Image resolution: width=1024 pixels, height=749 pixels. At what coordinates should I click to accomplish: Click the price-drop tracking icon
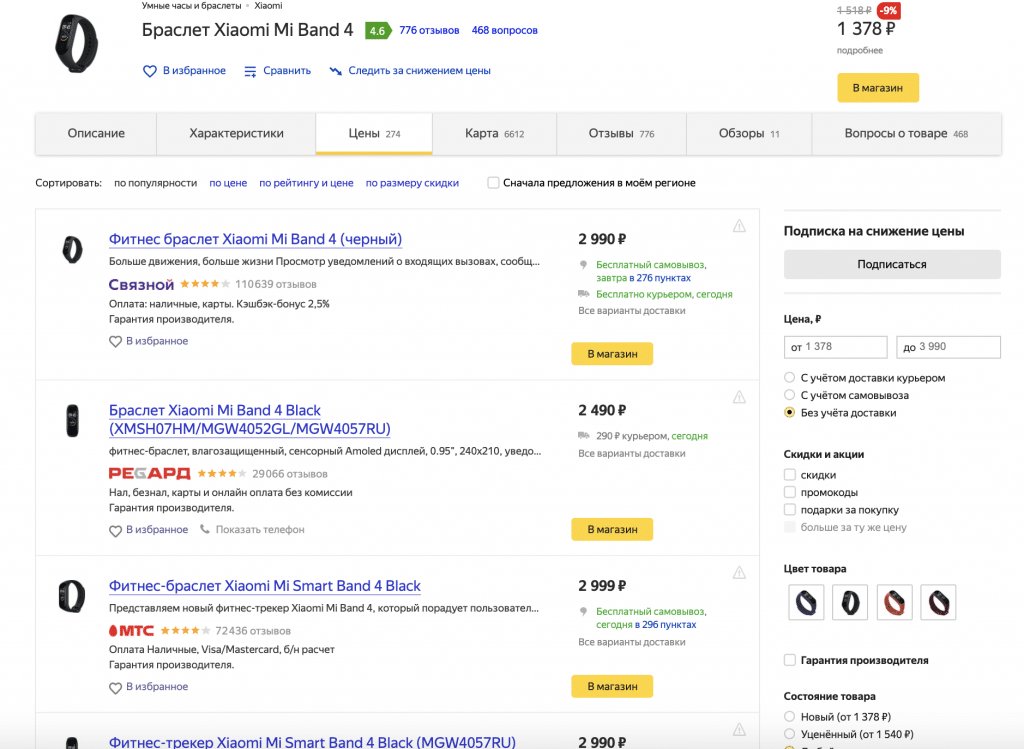(336, 71)
